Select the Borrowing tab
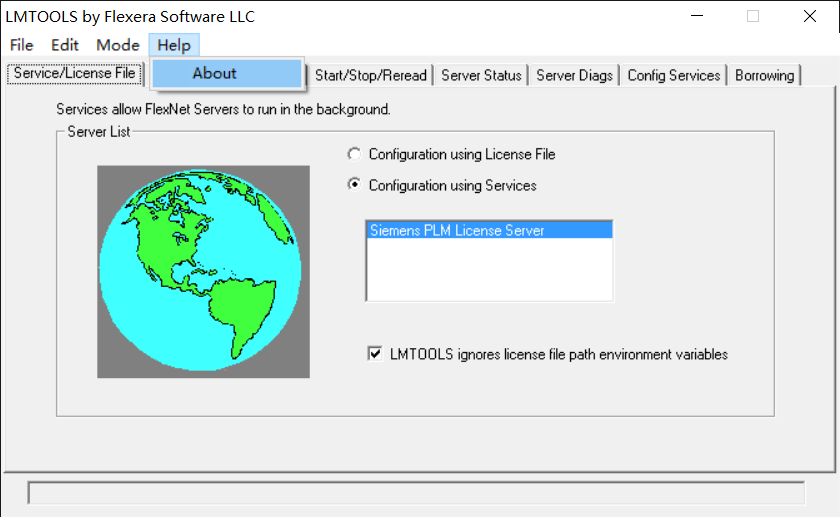This screenshot has width=840, height=517. point(764,75)
